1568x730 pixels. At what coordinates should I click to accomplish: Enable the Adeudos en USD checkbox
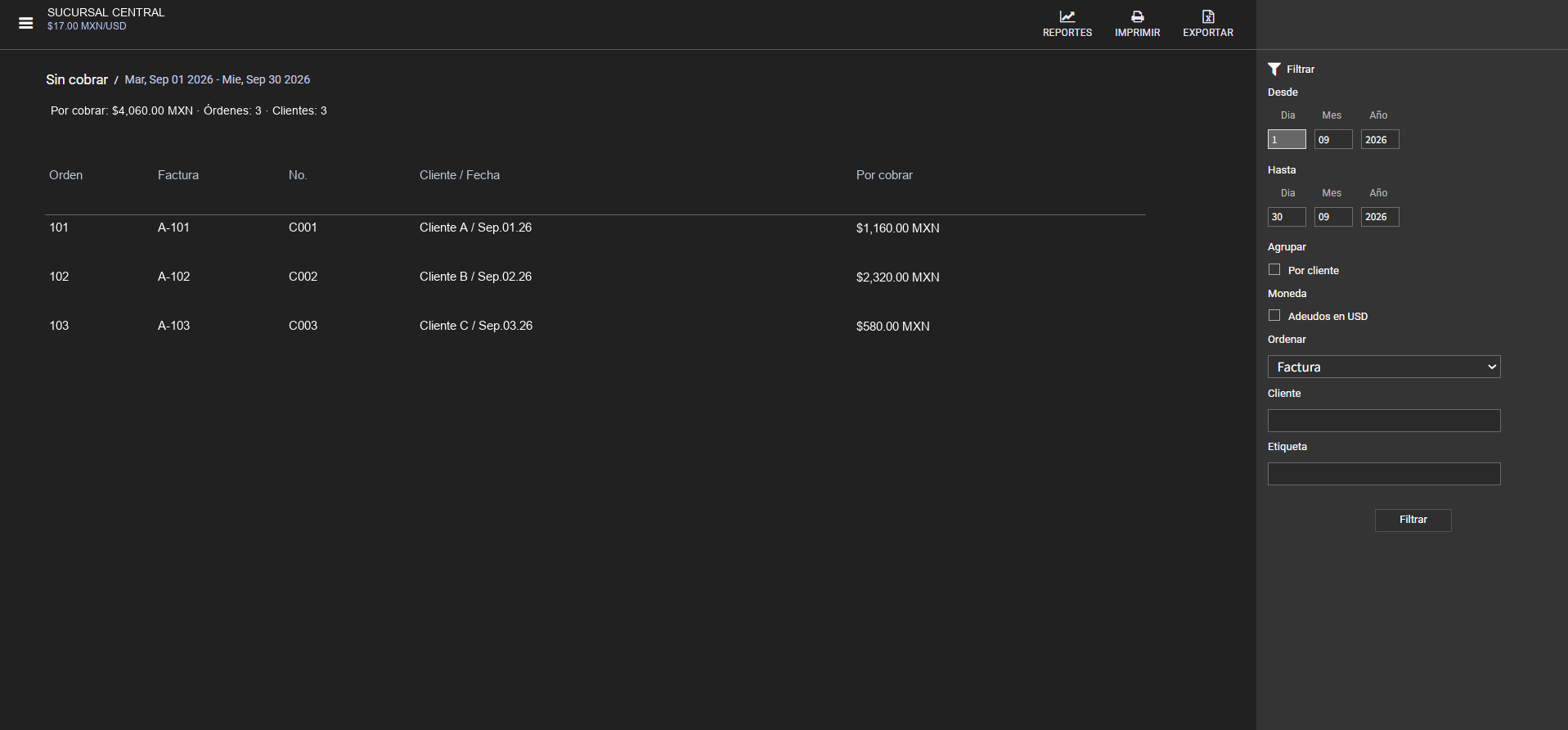coord(1274,315)
